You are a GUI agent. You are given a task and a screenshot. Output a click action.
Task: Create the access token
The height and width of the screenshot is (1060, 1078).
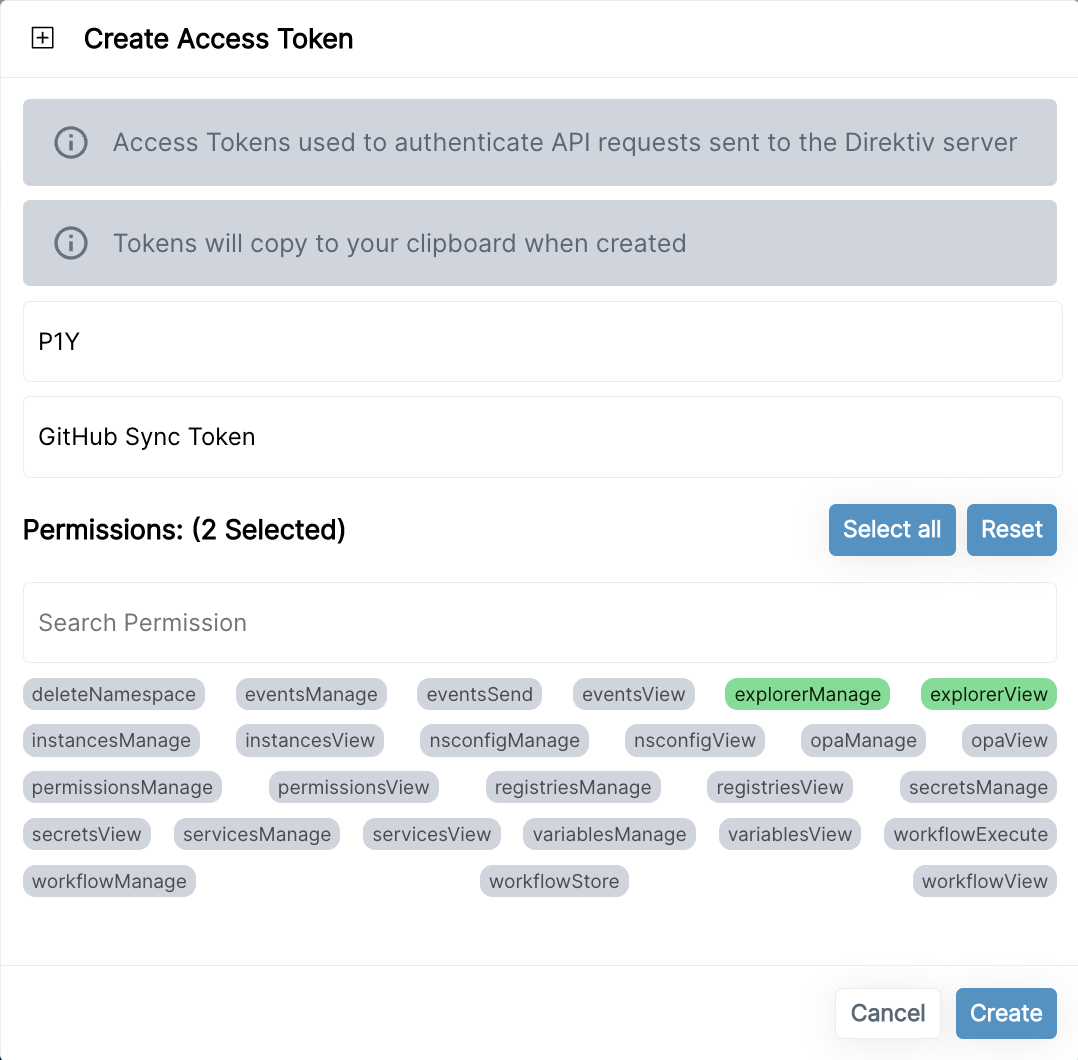[1006, 1013]
